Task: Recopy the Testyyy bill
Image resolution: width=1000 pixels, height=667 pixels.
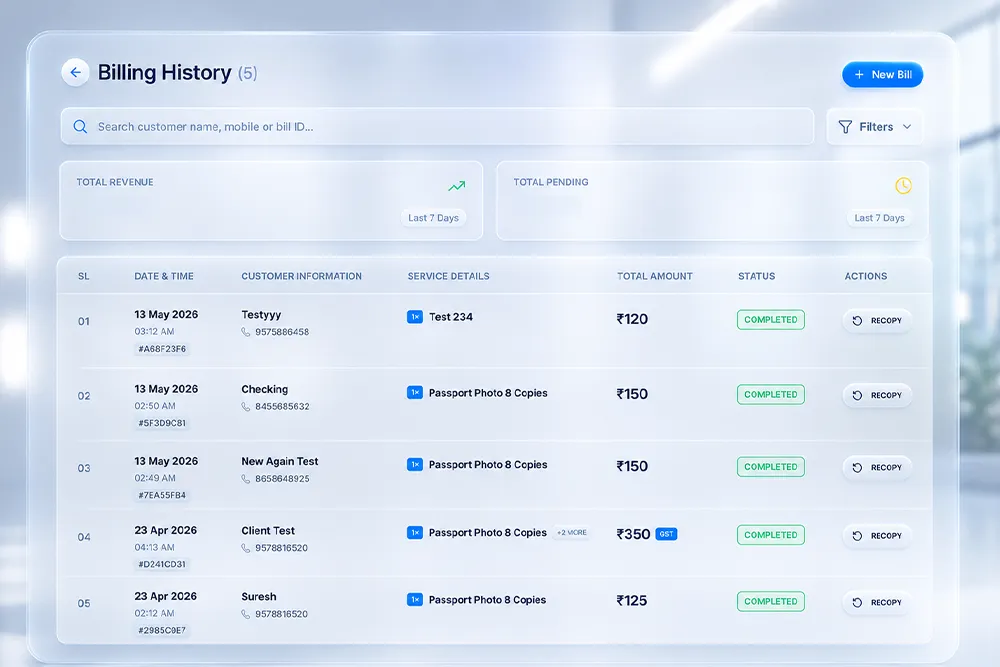Action: [878, 321]
